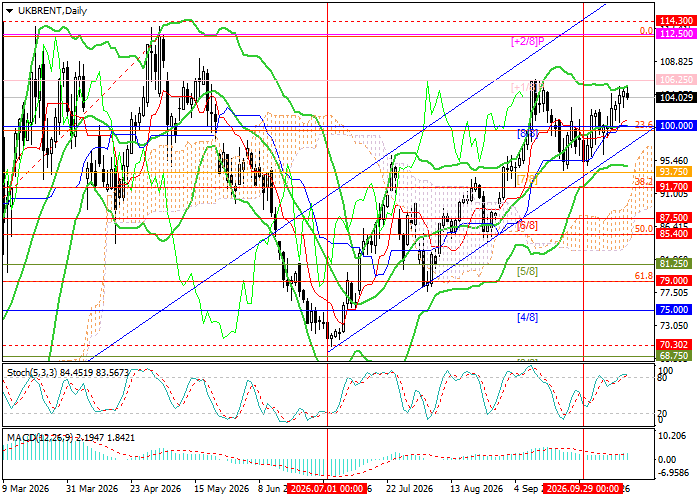Select the 87.500 red price label

click(x=674, y=217)
